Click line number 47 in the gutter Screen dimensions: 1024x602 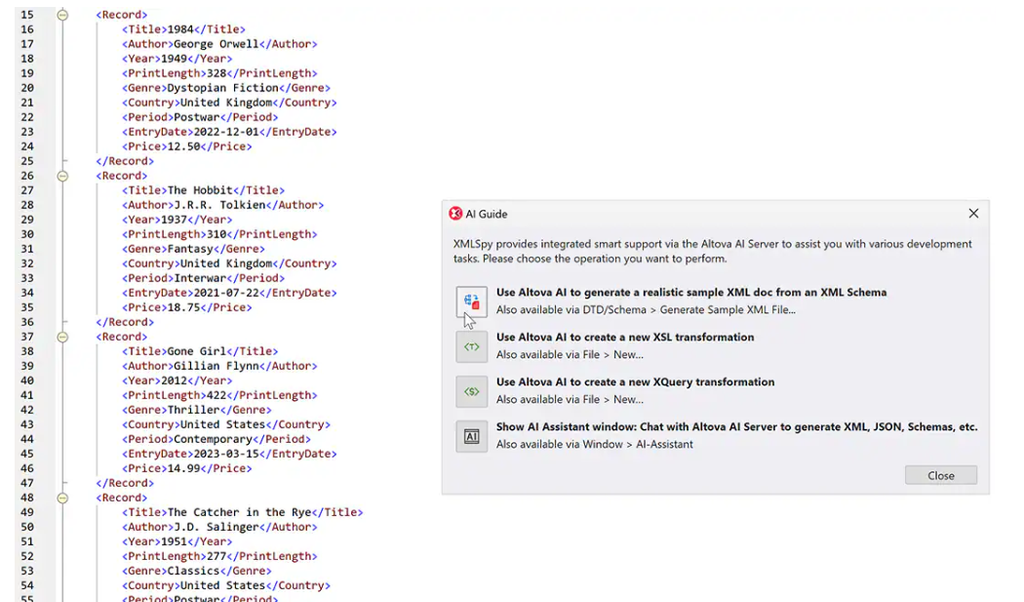coord(27,483)
